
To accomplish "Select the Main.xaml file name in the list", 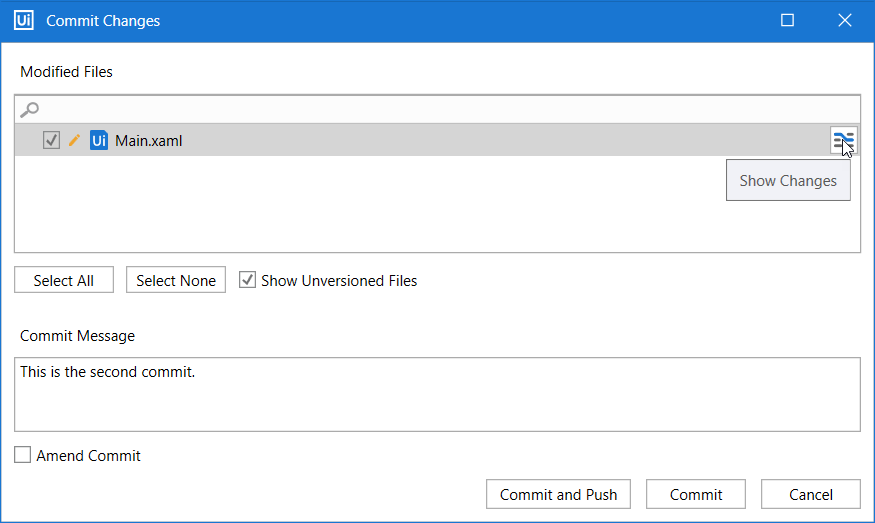I will [x=149, y=141].
